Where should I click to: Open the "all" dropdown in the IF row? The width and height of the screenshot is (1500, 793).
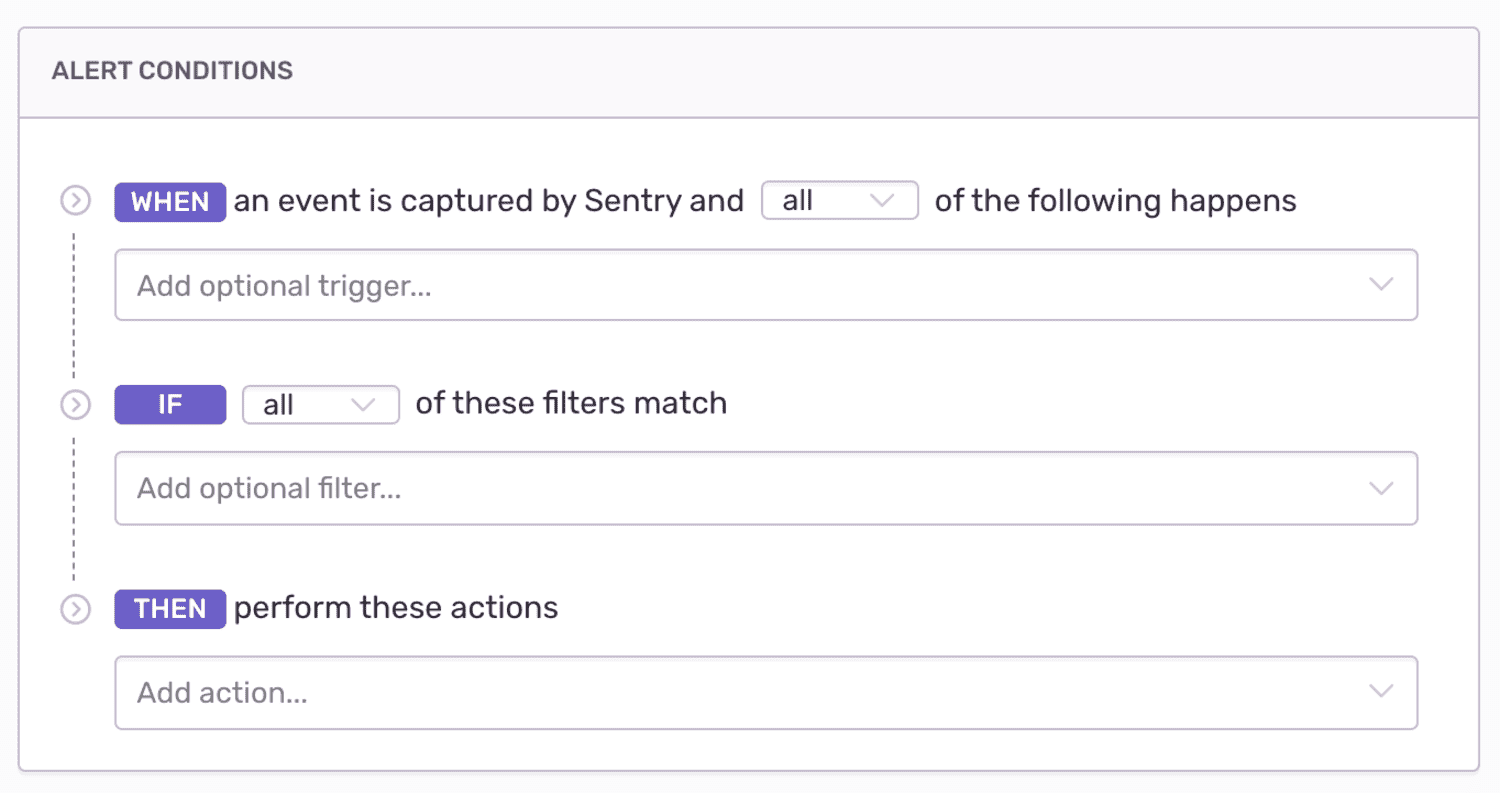tap(320, 405)
